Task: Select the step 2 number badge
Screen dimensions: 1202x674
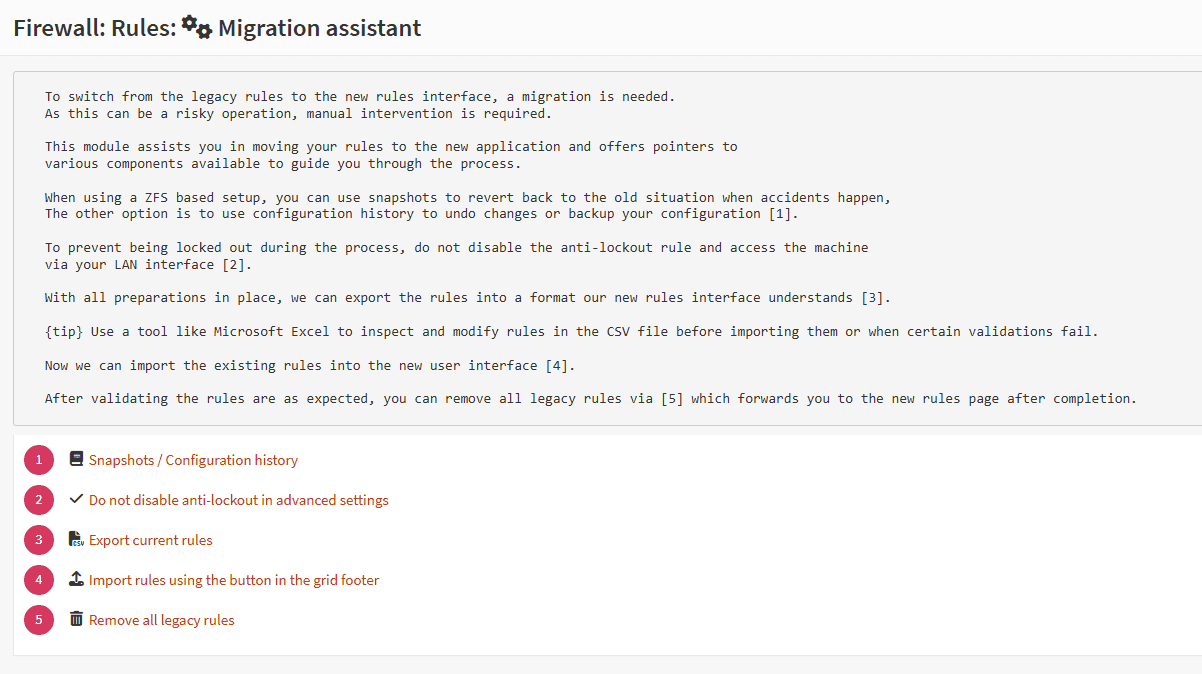Action: point(39,500)
